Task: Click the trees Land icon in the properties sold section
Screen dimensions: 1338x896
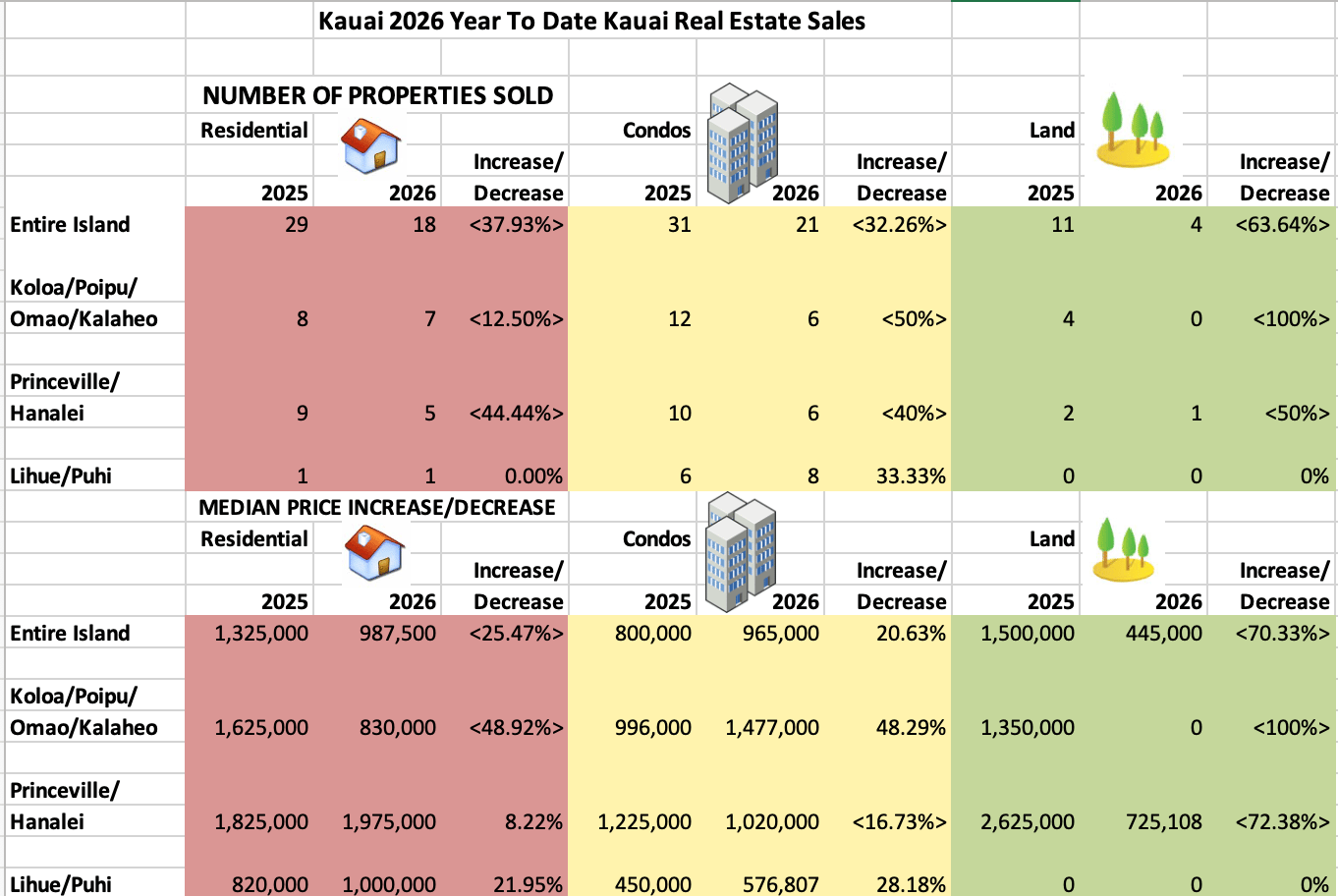Action: click(1133, 129)
